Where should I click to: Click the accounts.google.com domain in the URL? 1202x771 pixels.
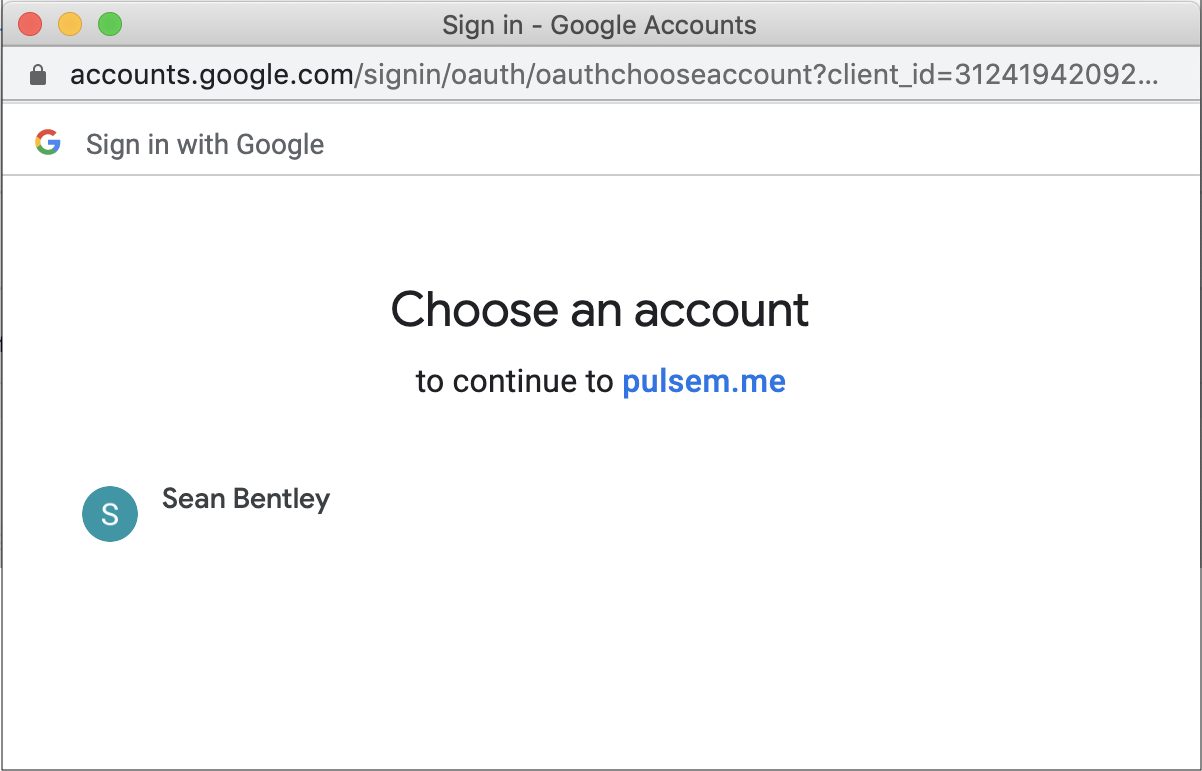212,76
